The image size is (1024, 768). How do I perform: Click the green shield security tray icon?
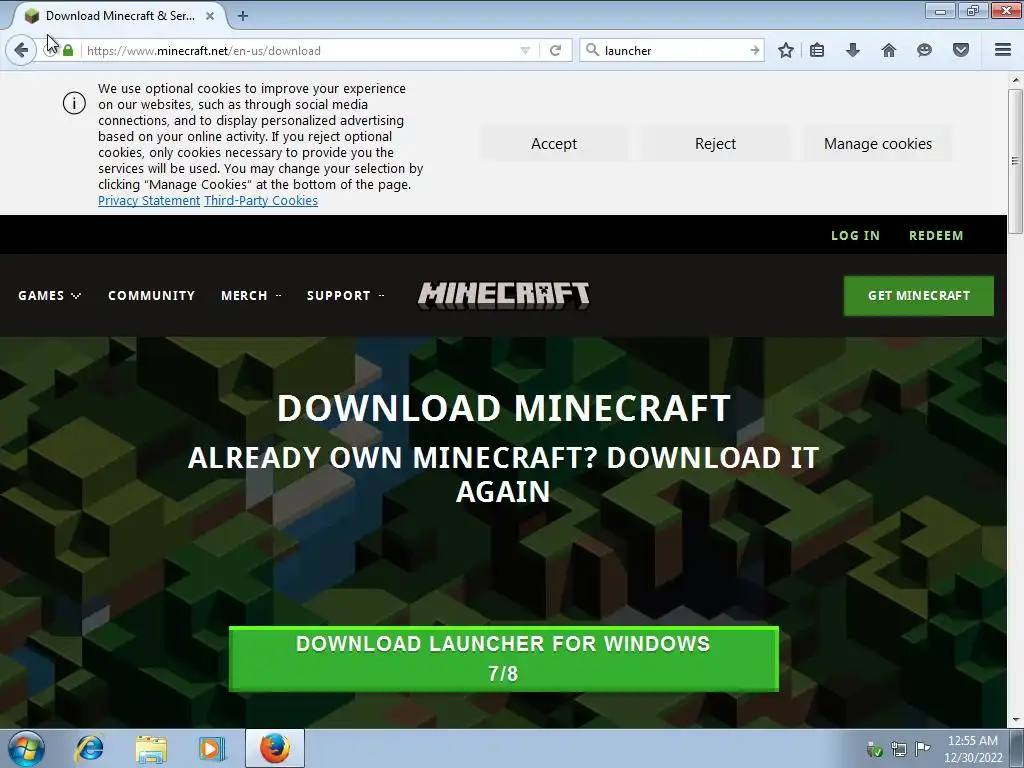tap(874, 749)
